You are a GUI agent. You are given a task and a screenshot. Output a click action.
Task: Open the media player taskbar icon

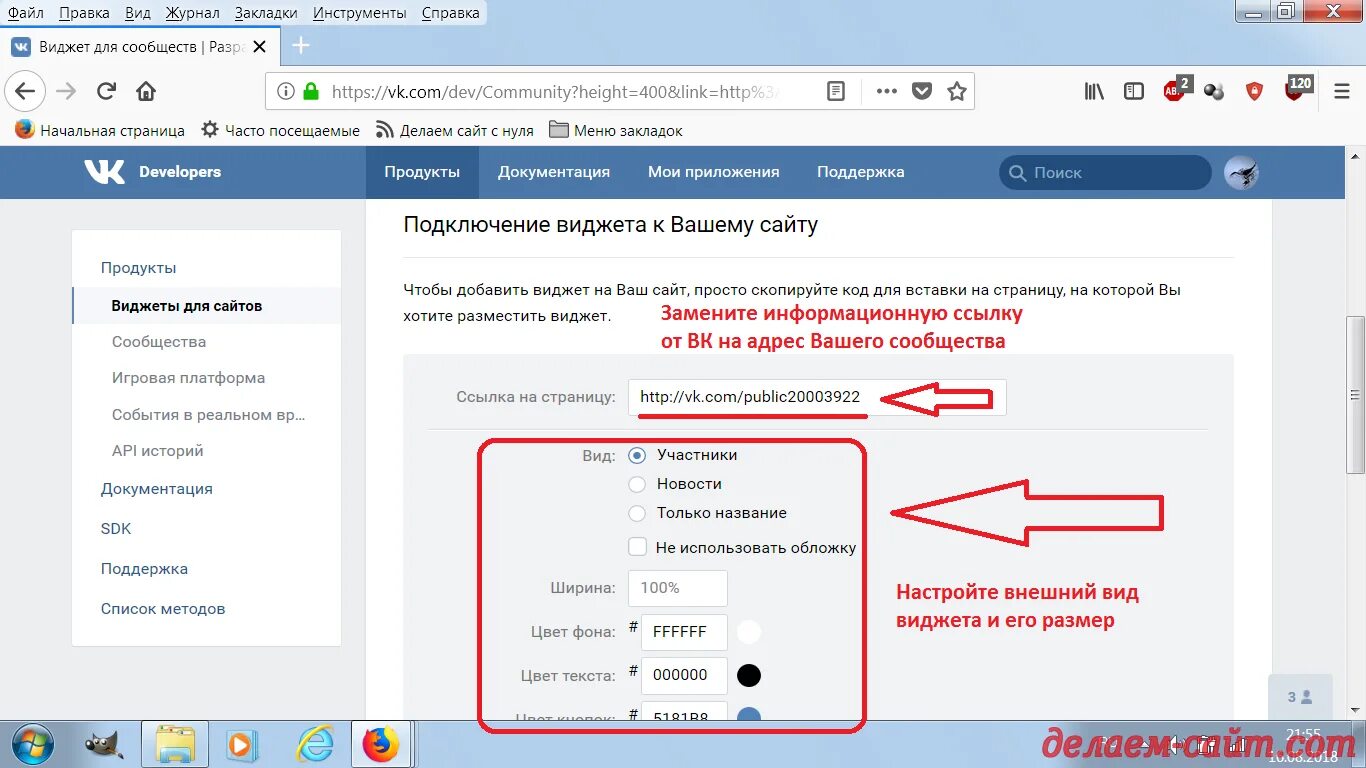pos(241,744)
